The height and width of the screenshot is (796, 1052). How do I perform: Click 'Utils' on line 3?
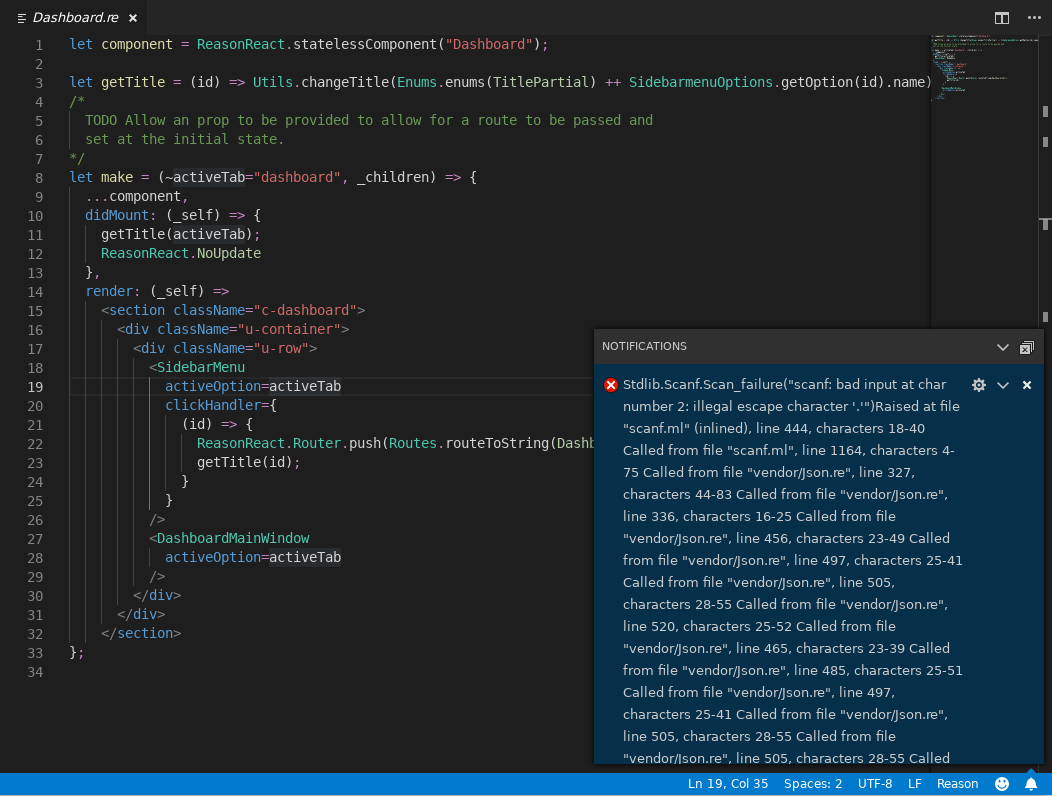click(x=272, y=82)
